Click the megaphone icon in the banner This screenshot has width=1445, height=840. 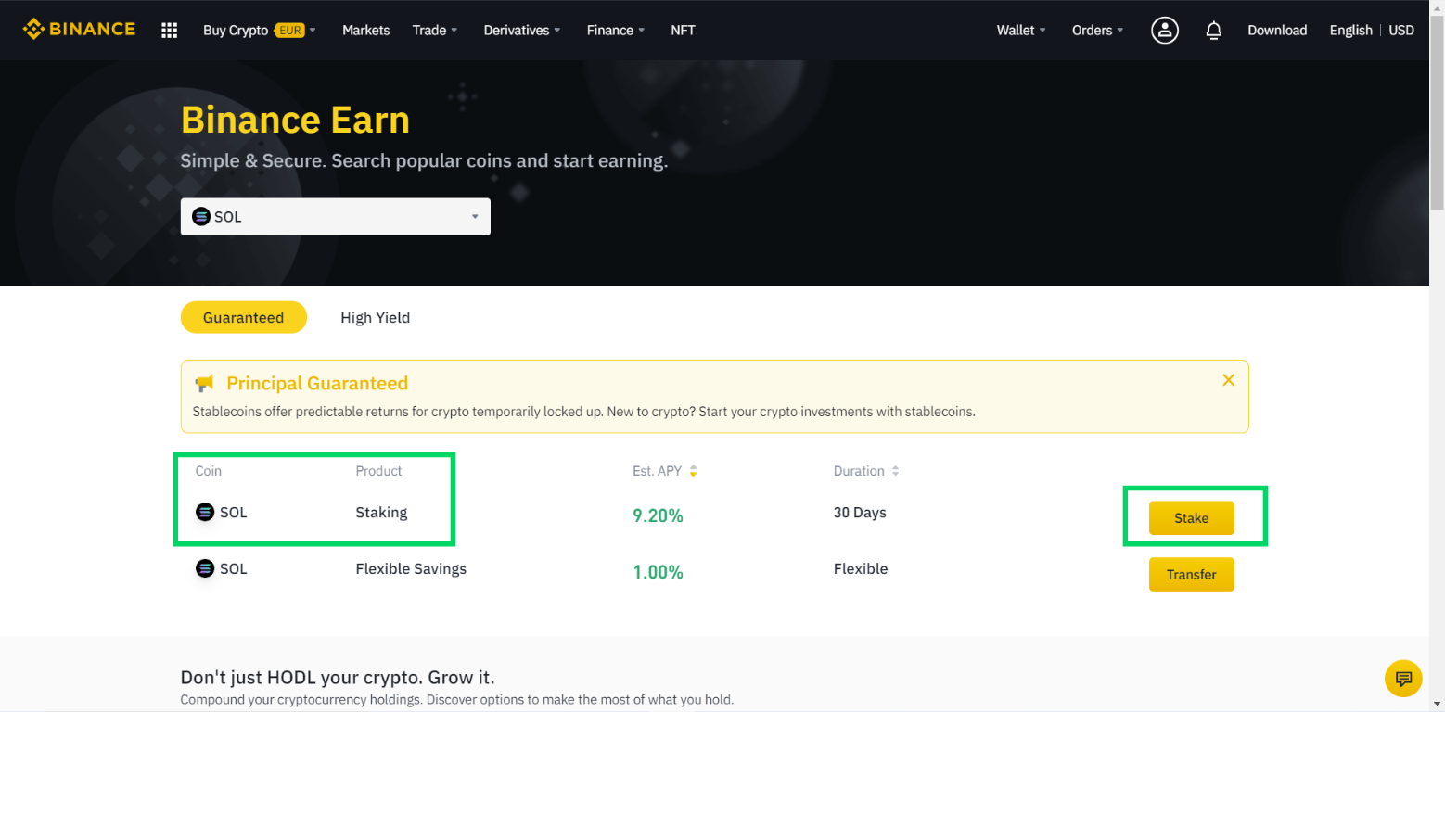click(x=204, y=384)
